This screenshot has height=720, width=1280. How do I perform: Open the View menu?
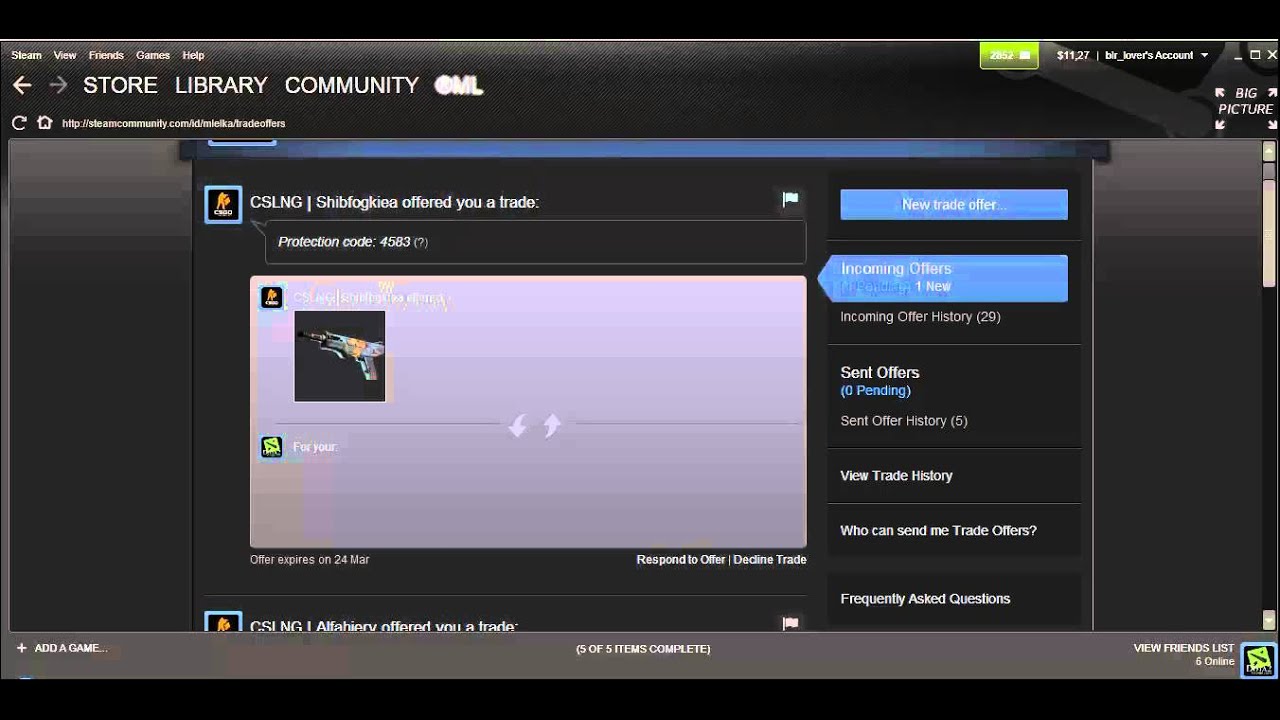65,55
